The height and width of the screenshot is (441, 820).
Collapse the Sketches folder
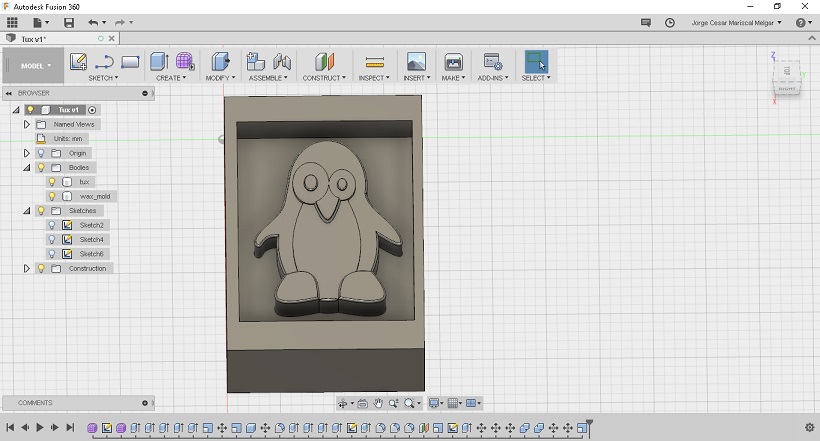(26, 211)
